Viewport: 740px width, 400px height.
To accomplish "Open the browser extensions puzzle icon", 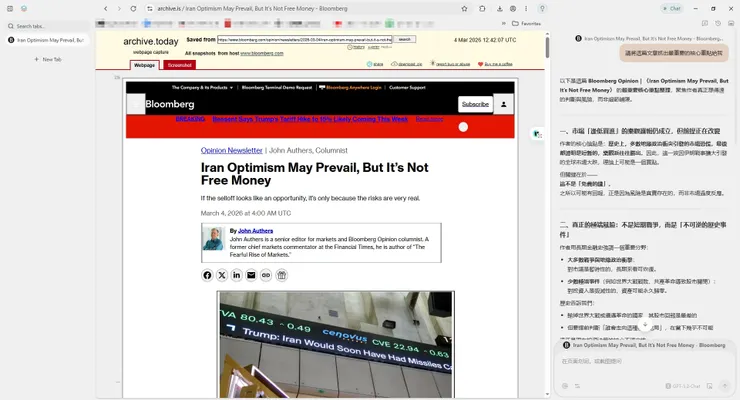I will coord(482,8).
